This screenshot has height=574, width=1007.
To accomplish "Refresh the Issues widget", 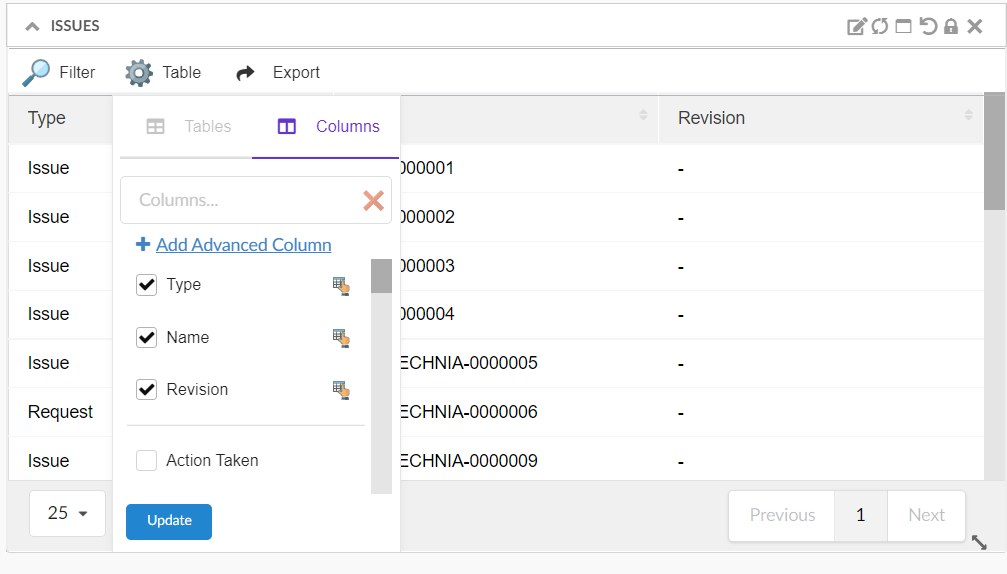I will click(879, 26).
